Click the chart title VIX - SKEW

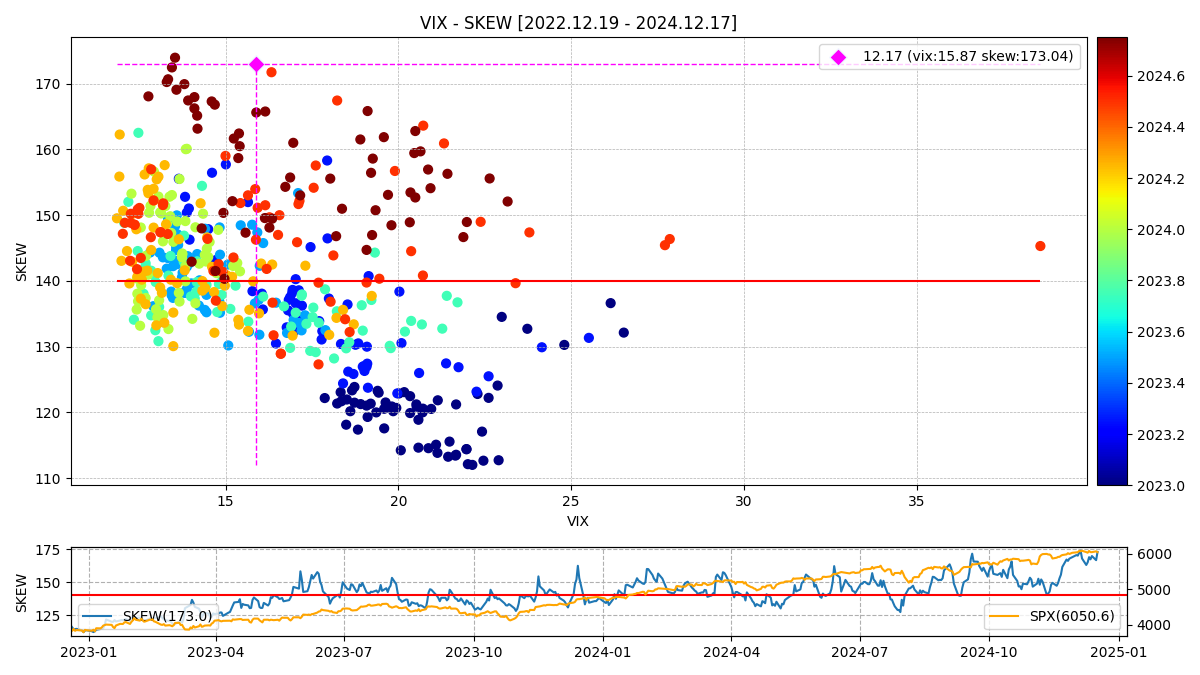[x=578, y=23]
